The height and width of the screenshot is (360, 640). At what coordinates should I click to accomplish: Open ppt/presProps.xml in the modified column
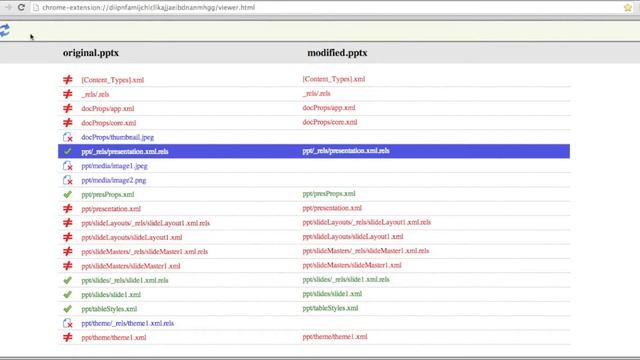(x=329, y=194)
